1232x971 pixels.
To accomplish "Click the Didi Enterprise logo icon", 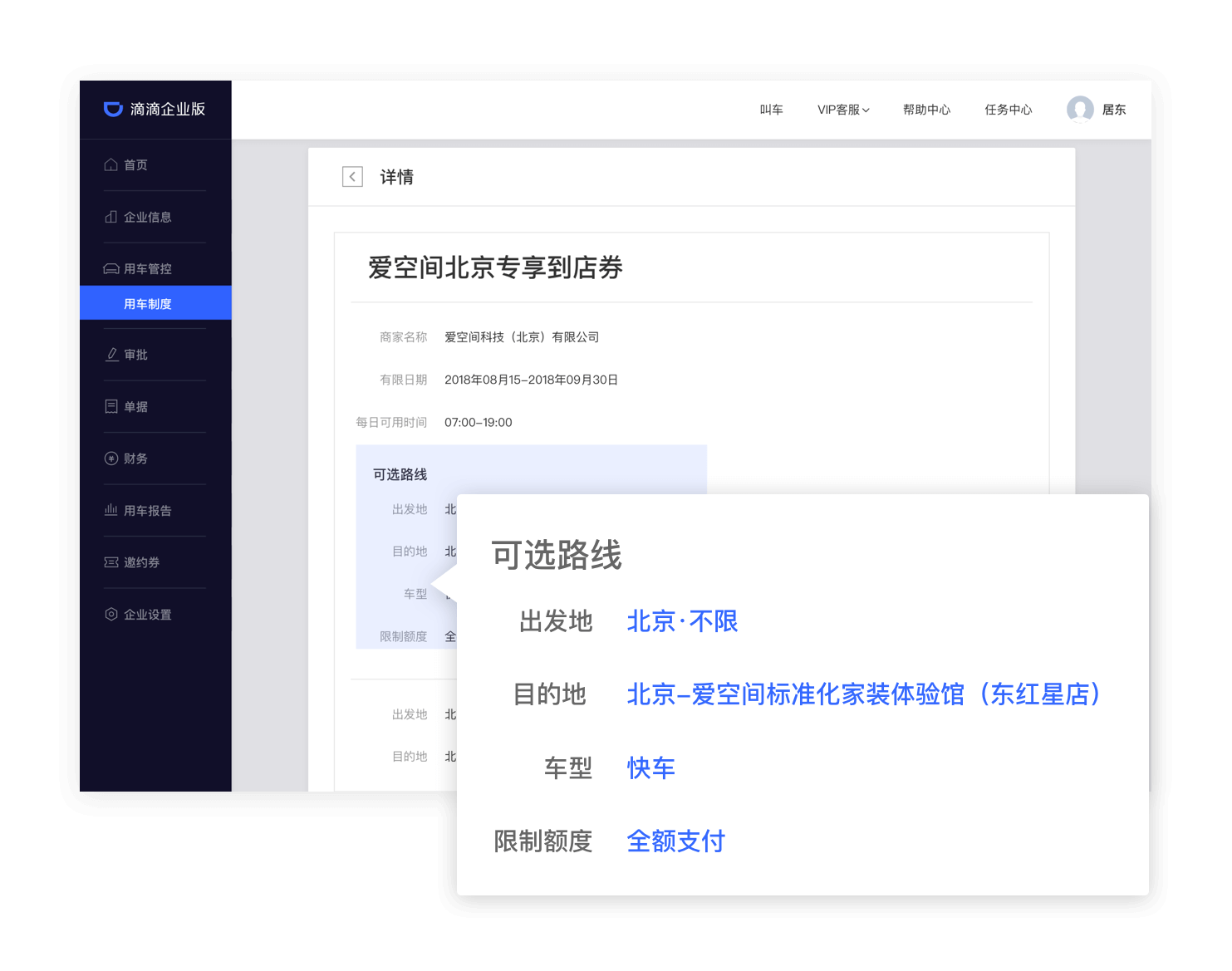I will [113, 109].
